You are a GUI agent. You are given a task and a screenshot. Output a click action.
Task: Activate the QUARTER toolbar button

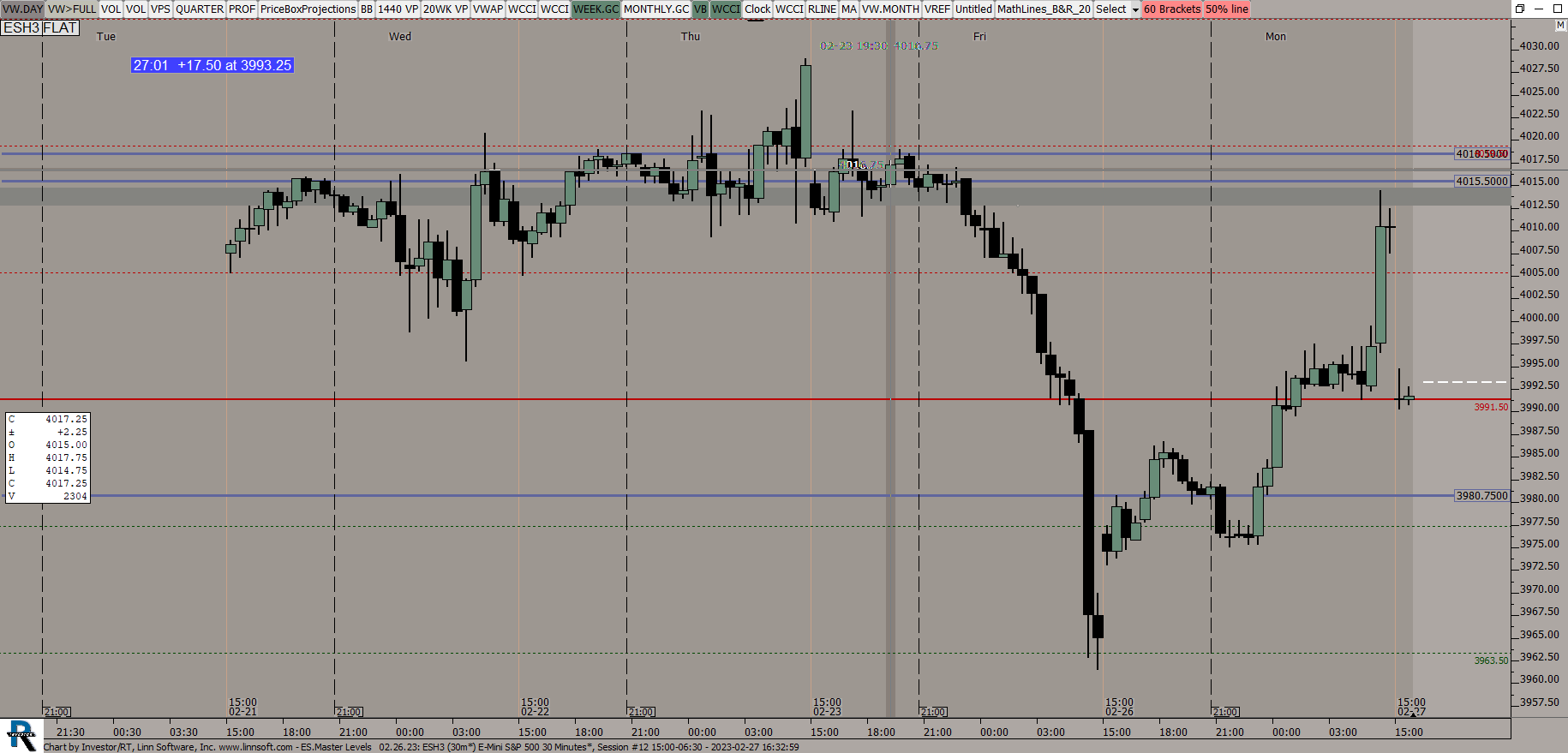click(200, 9)
